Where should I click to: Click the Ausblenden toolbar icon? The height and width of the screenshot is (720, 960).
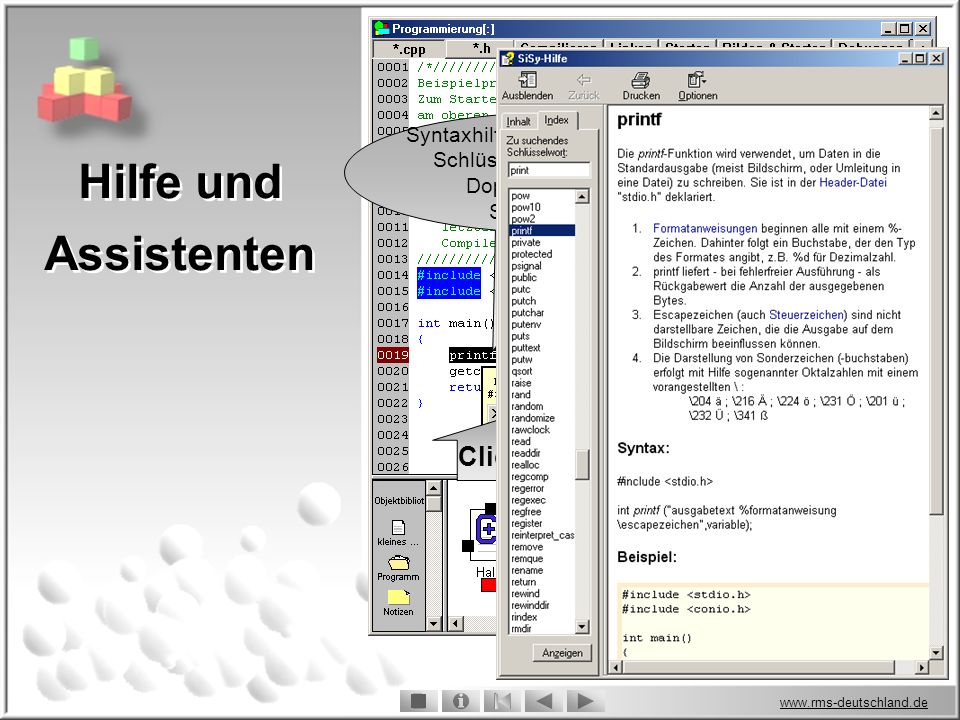pos(527,80)
